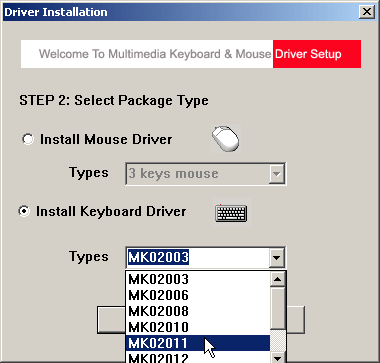Click the MK02003 keyboard type text field
The image size is (380, 363).
pos(198,257)
